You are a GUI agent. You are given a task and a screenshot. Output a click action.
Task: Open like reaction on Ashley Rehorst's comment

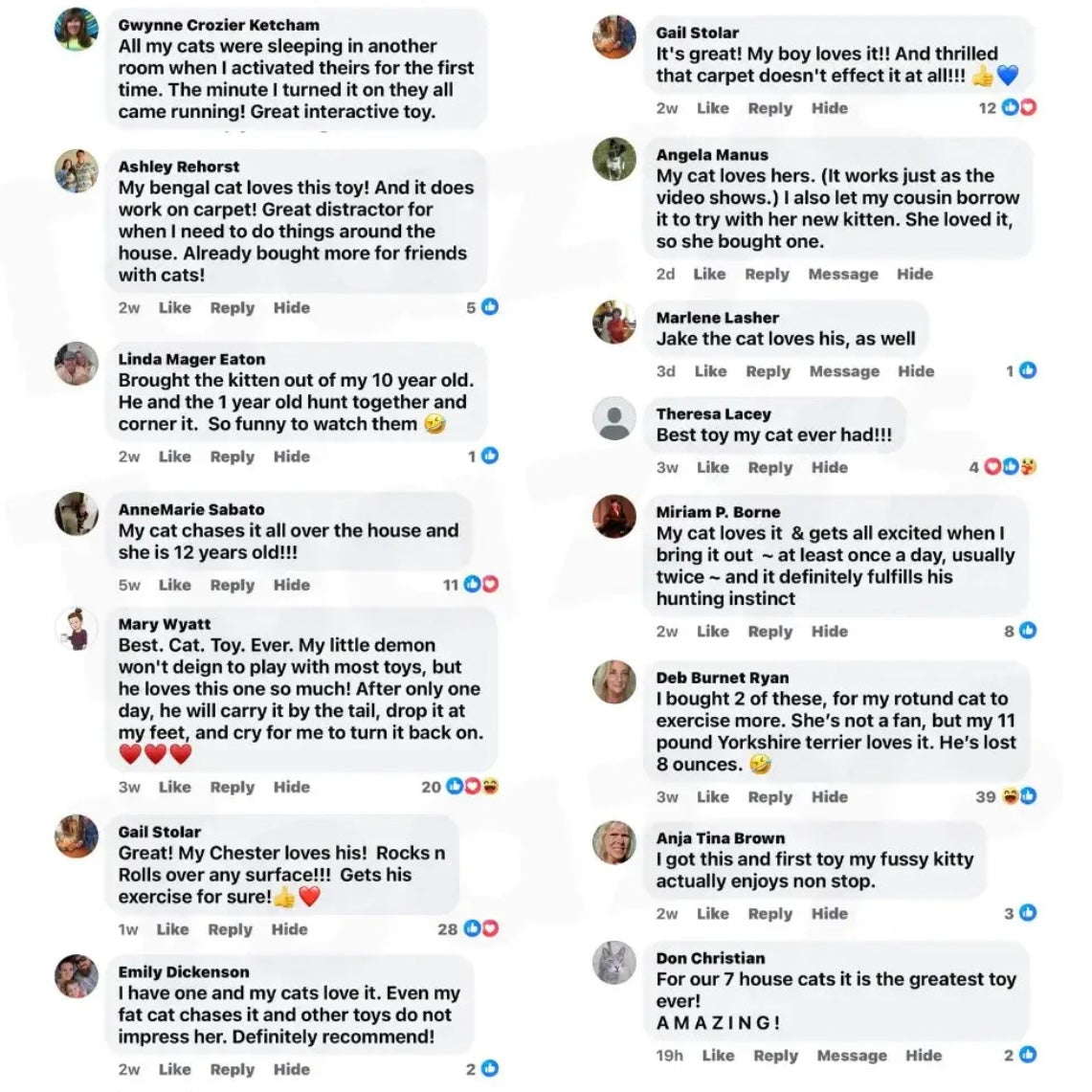point(490,306)
